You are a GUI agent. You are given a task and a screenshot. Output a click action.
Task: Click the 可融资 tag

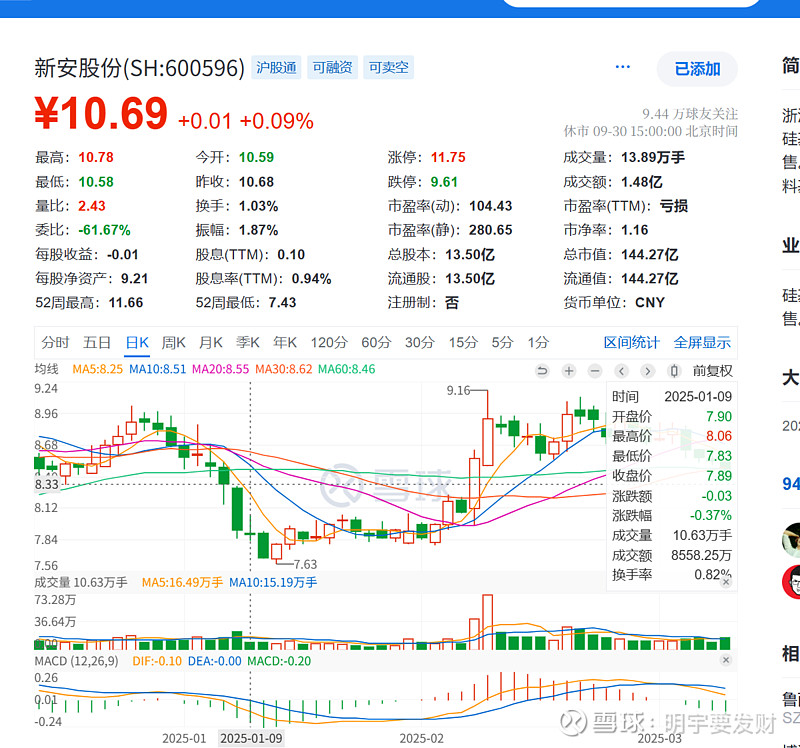click(332, 67)
